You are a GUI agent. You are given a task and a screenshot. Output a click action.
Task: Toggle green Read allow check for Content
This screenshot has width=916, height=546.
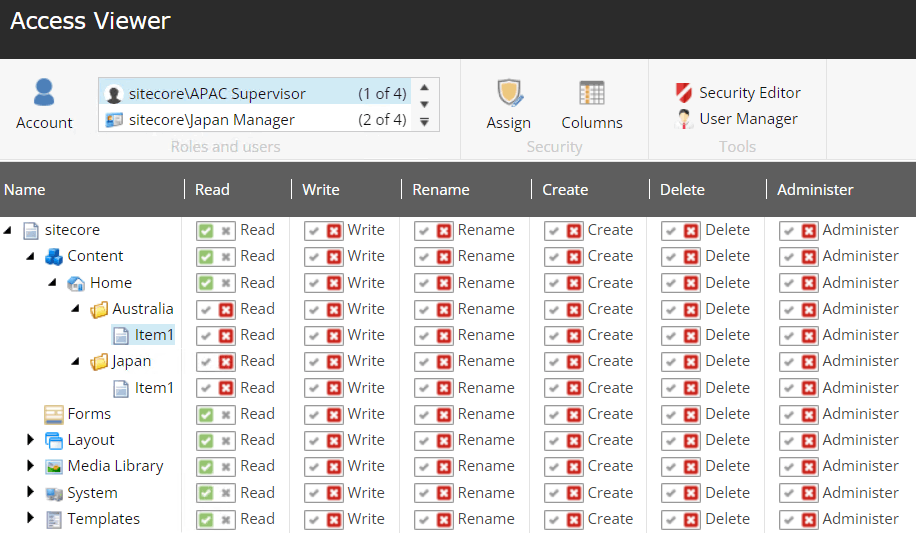pyautogui.click(x=206, y=256)
